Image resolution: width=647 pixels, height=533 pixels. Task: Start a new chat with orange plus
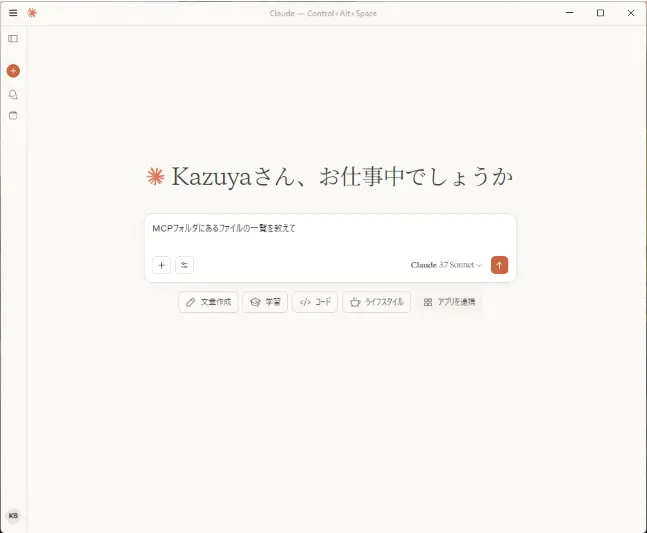tap(13, 71)
